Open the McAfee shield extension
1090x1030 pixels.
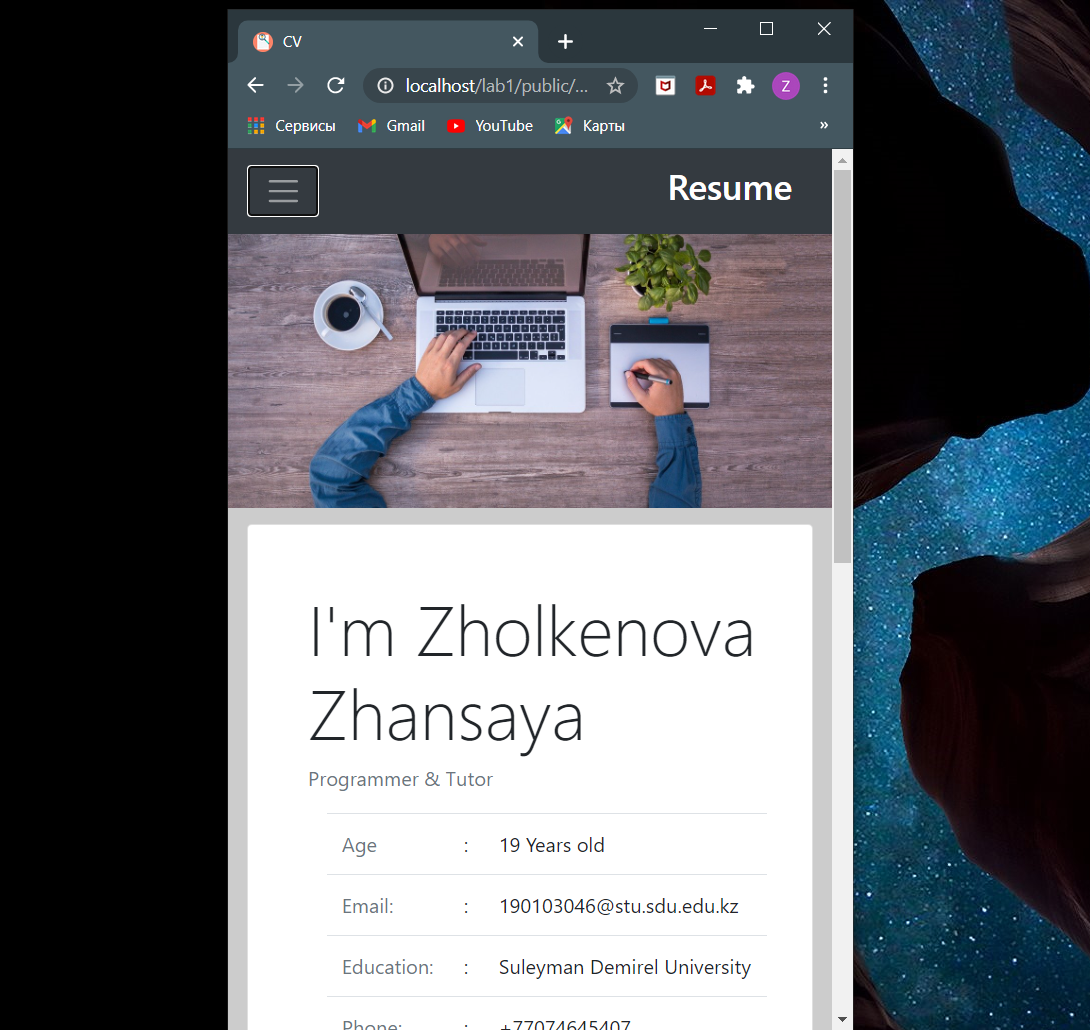pyautogui.click(x=665, y=85)
